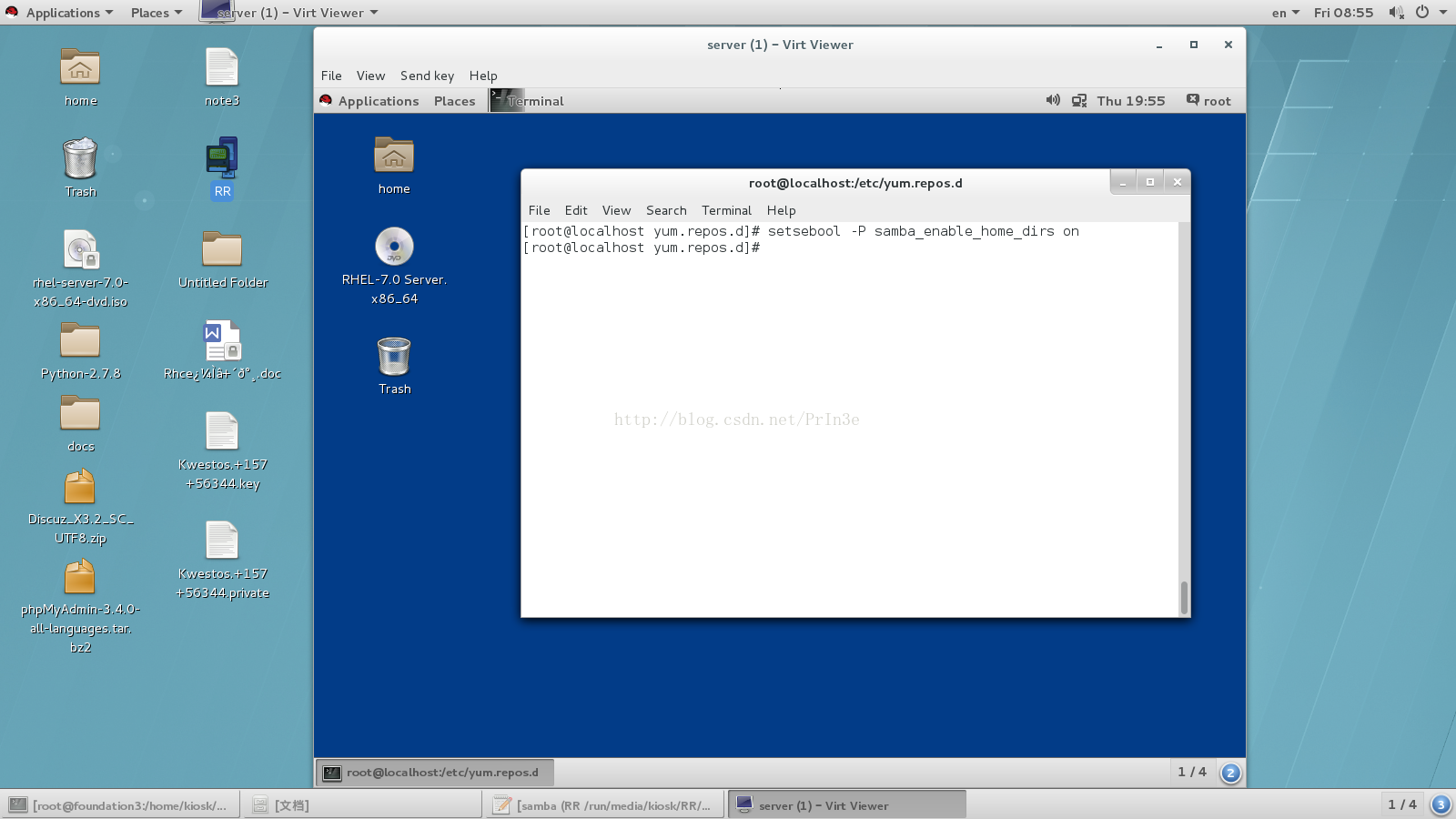Select the Discuz_X3.2_SC_UTF8.zip archive
This screenshot has height=819, width=1456.
[80, 487]
